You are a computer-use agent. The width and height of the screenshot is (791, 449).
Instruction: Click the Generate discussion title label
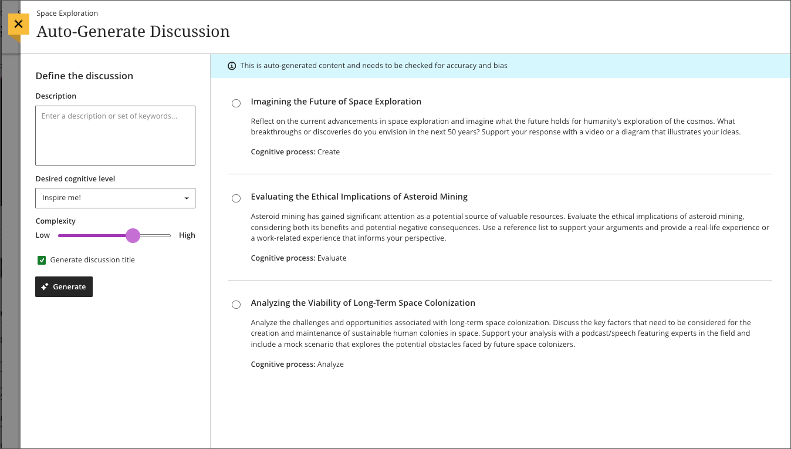click(x=92, y=260)
